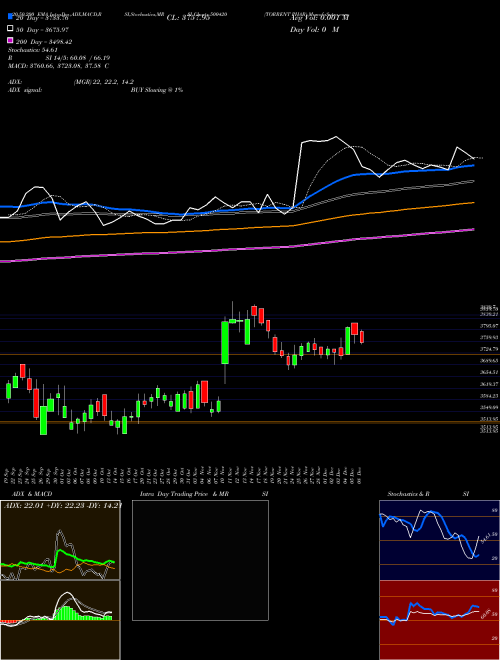The width and height of the screenshot is (500, 660).
Task: Click the 'ADX: 22.01 +DY: 22.23' reading
Action: tap(46, 505)
